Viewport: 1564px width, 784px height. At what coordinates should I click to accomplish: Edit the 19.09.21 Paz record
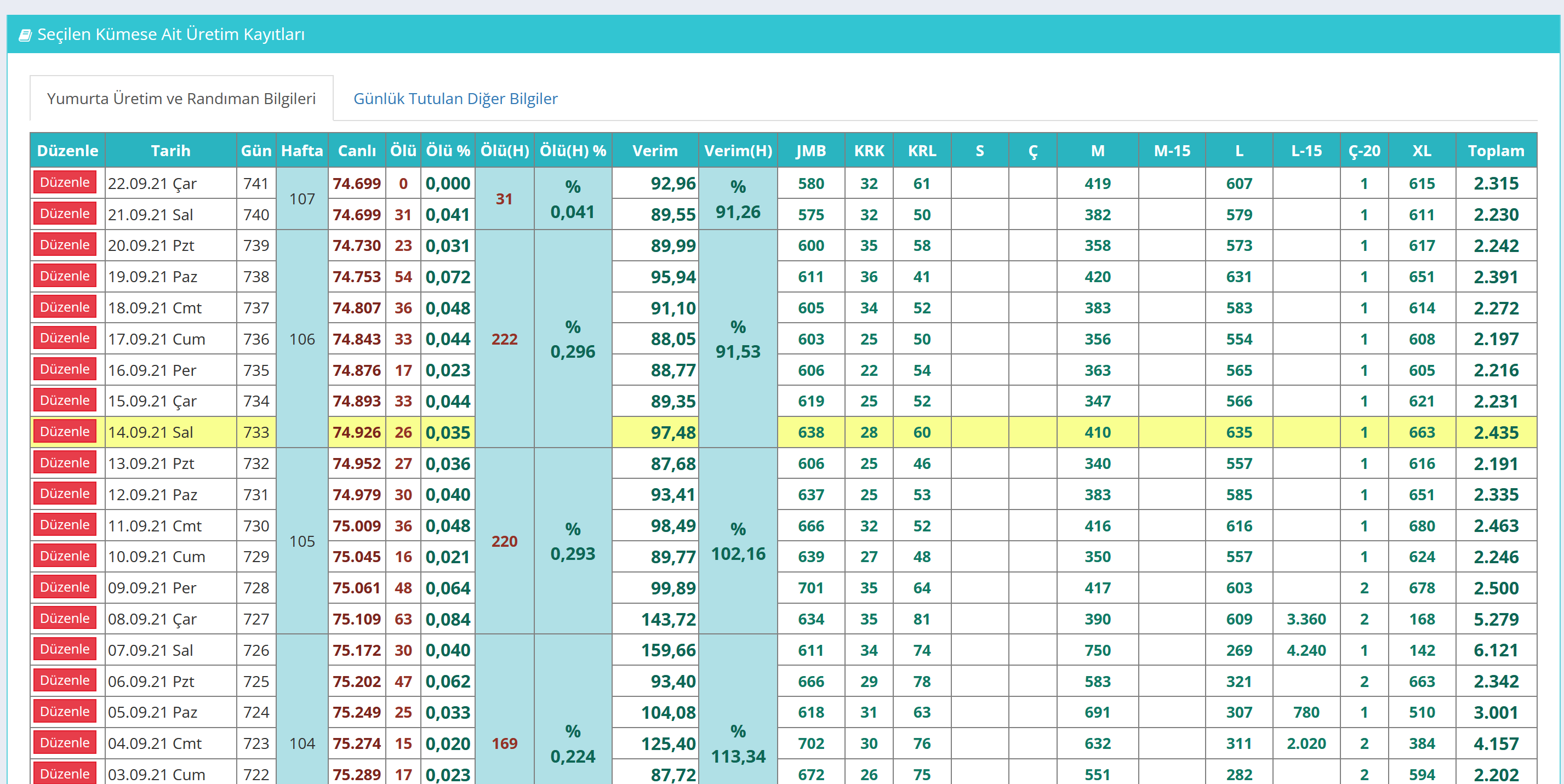(65, 276)
